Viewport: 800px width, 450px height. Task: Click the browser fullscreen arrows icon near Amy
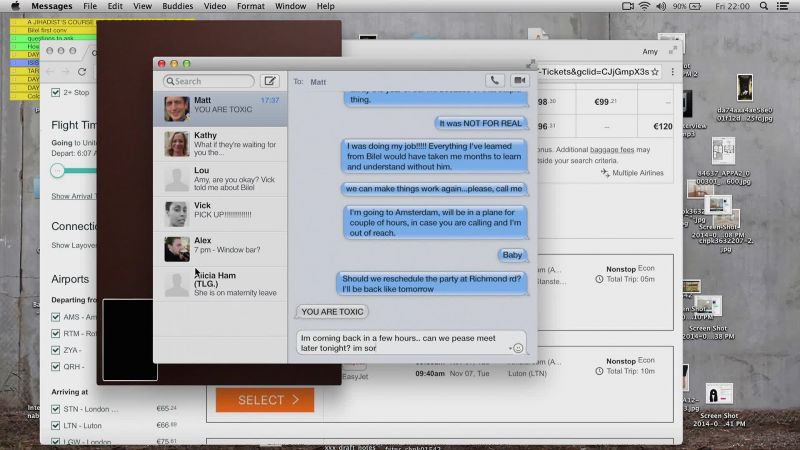coord(673,50)
